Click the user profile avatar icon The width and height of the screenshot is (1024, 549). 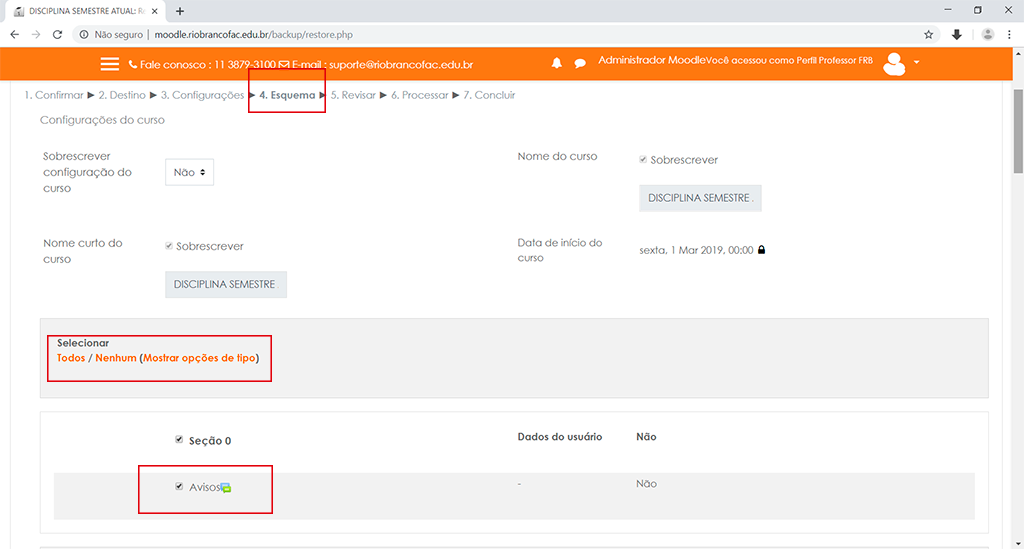[x=894, y=64]
